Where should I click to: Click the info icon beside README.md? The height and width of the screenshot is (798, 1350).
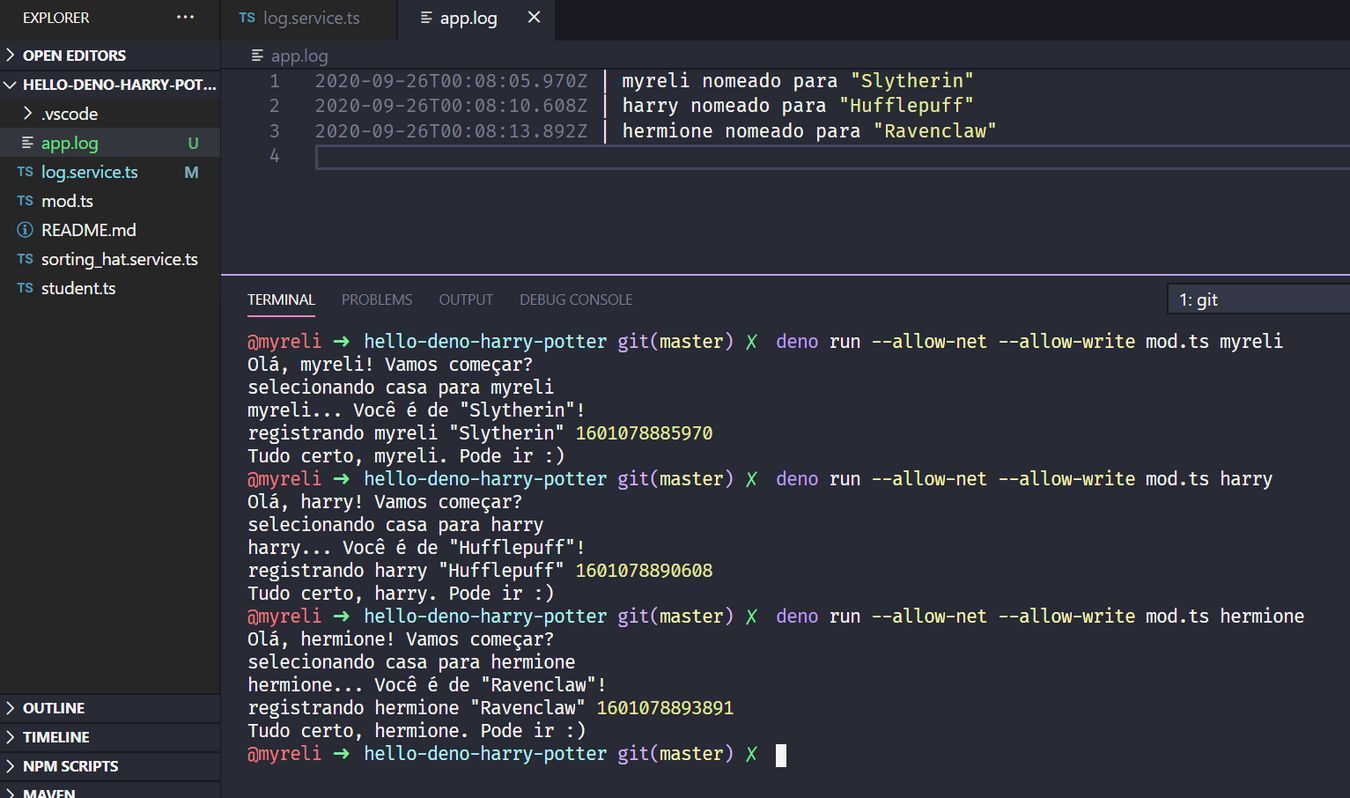tap(25, 230)
